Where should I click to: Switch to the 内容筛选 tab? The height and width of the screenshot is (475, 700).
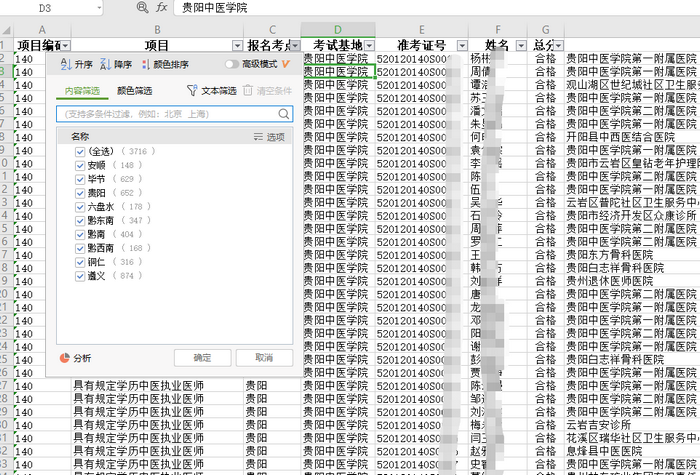coord(83,90)
